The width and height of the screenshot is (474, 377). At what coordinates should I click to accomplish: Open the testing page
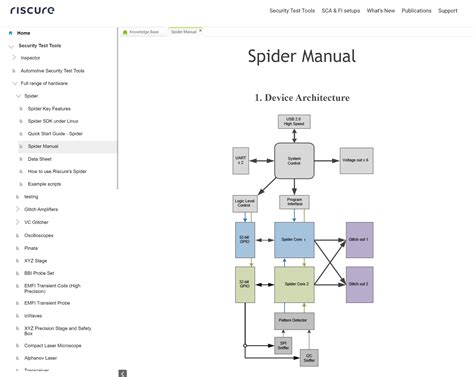[31, 197]
